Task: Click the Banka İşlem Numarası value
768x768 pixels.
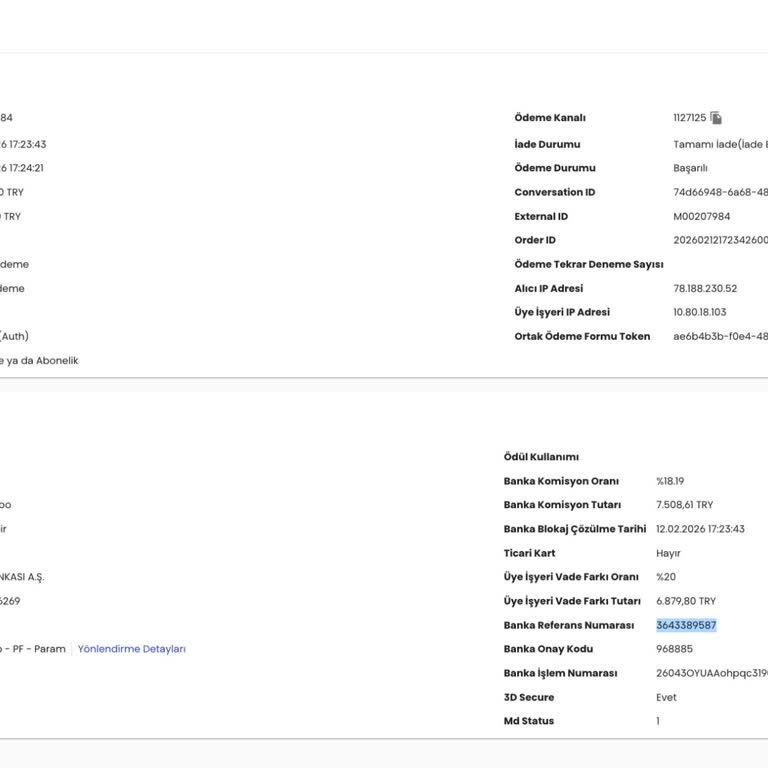Action: point(712,673)
